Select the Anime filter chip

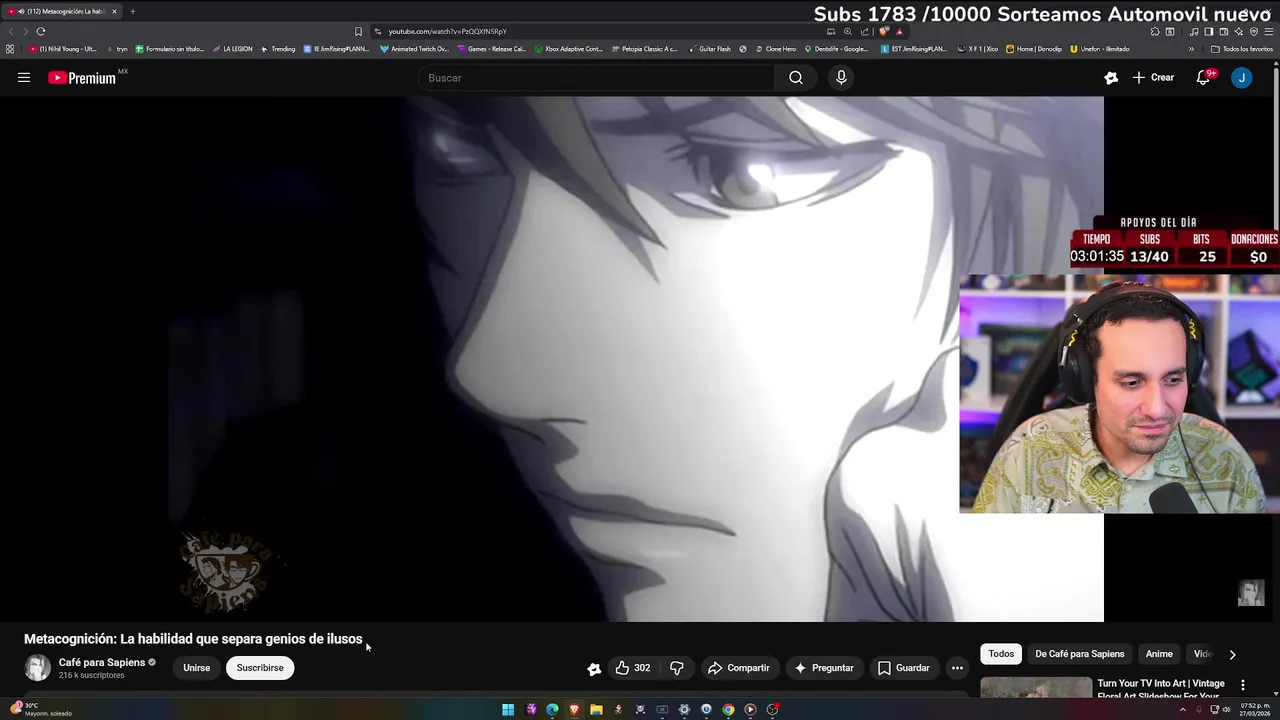[1159, 654]
